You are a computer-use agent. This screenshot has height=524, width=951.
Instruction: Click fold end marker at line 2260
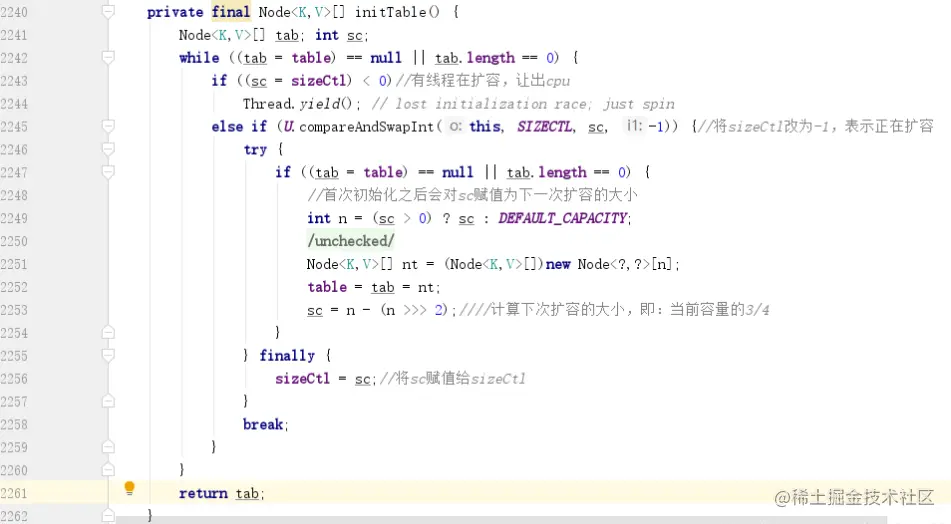coord(108,470)
